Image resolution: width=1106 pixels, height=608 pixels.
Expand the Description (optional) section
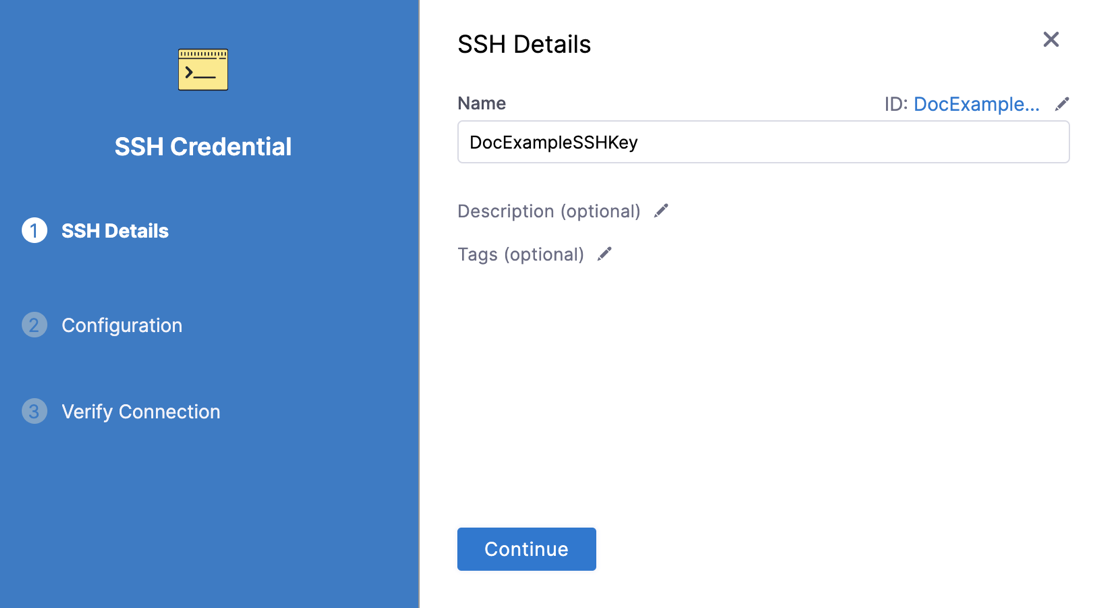(549, 211)
